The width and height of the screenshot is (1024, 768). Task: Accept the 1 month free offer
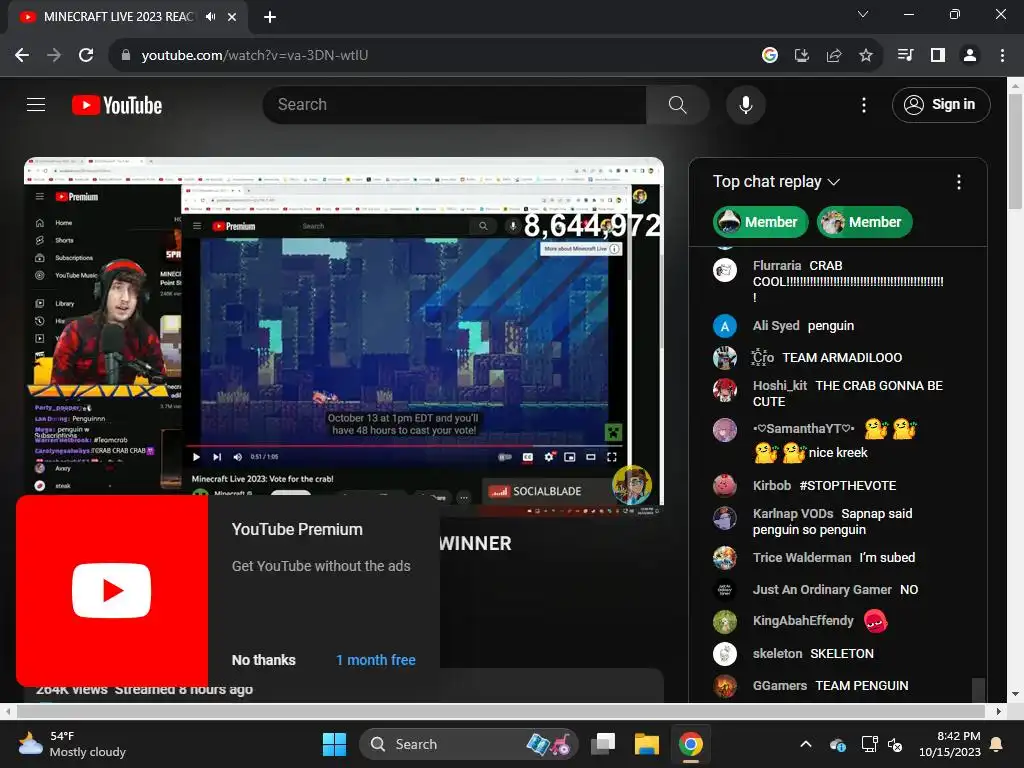(376, 660)
